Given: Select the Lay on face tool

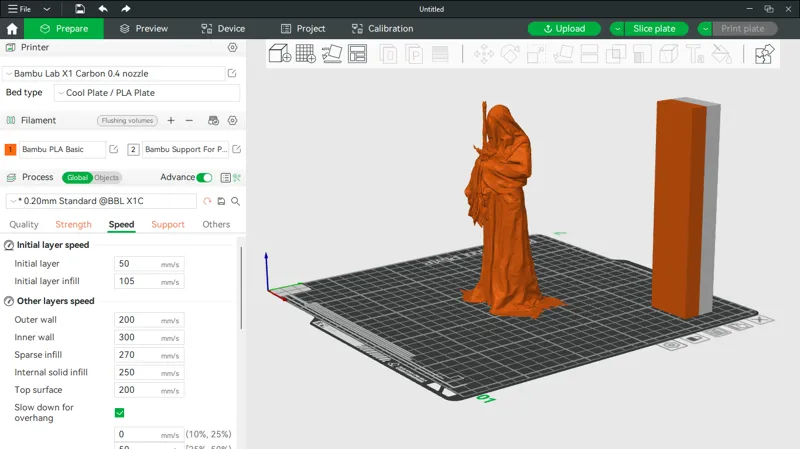Looking at the screenshot, I should [x=563, y=54].
